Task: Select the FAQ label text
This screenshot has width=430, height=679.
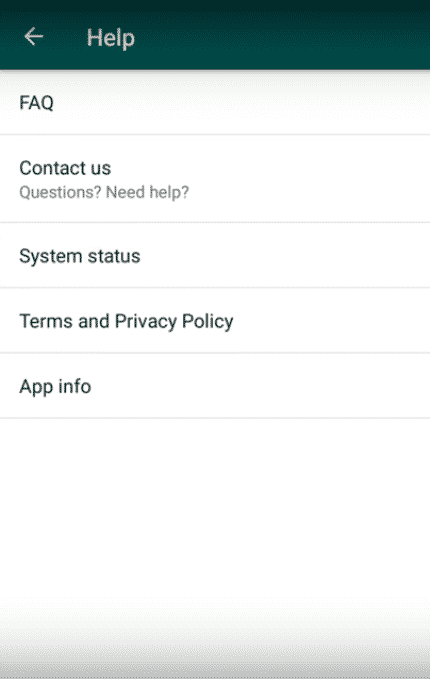Action: click(36, 103)
